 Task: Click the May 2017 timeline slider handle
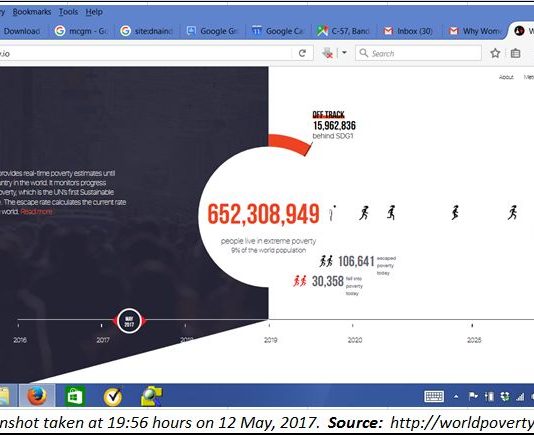coord(129,321)
